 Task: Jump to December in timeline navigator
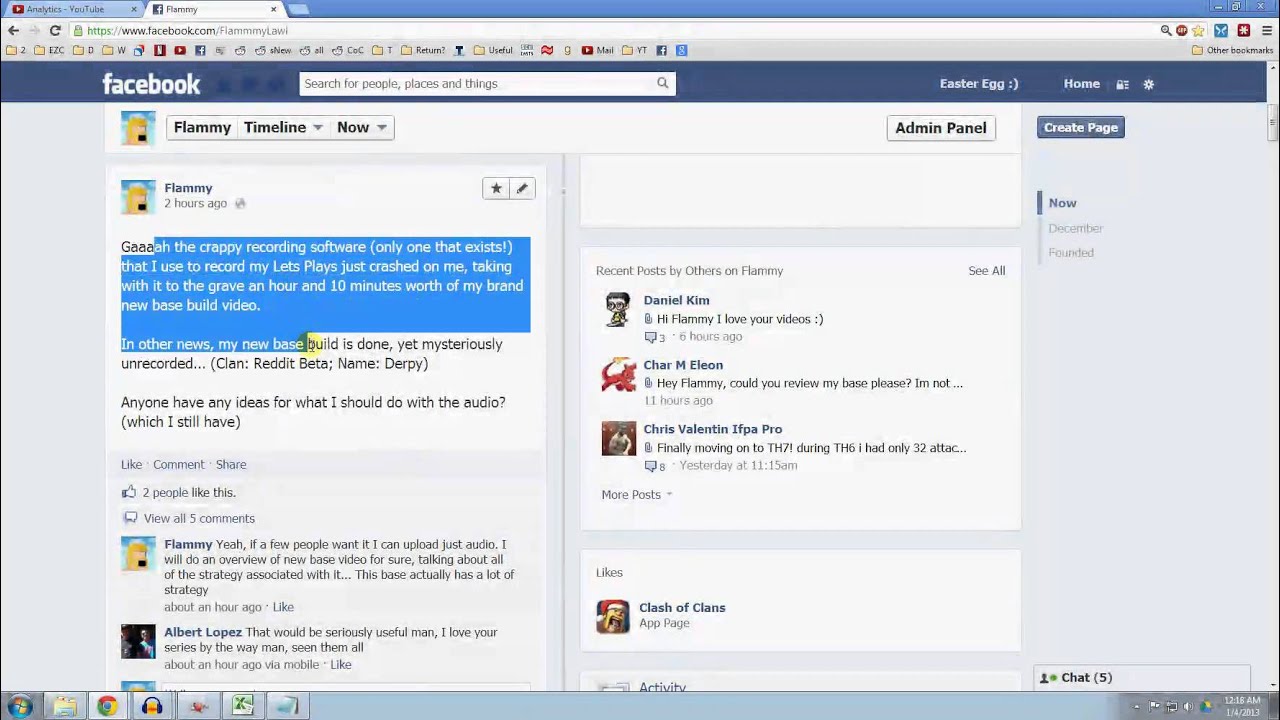coord(1075,228)
